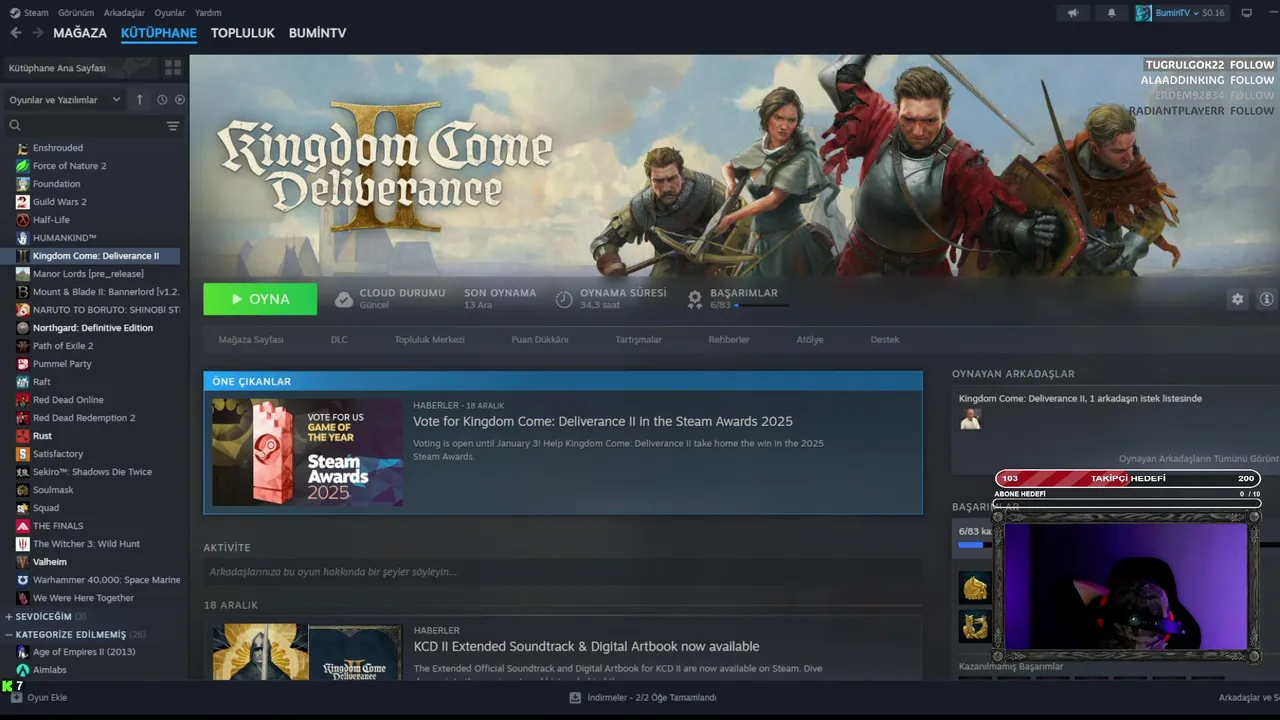This screenshot has height=720, width=1280.
Task: Open KCD II Extended Soundtrack headline
Action: 586,647
